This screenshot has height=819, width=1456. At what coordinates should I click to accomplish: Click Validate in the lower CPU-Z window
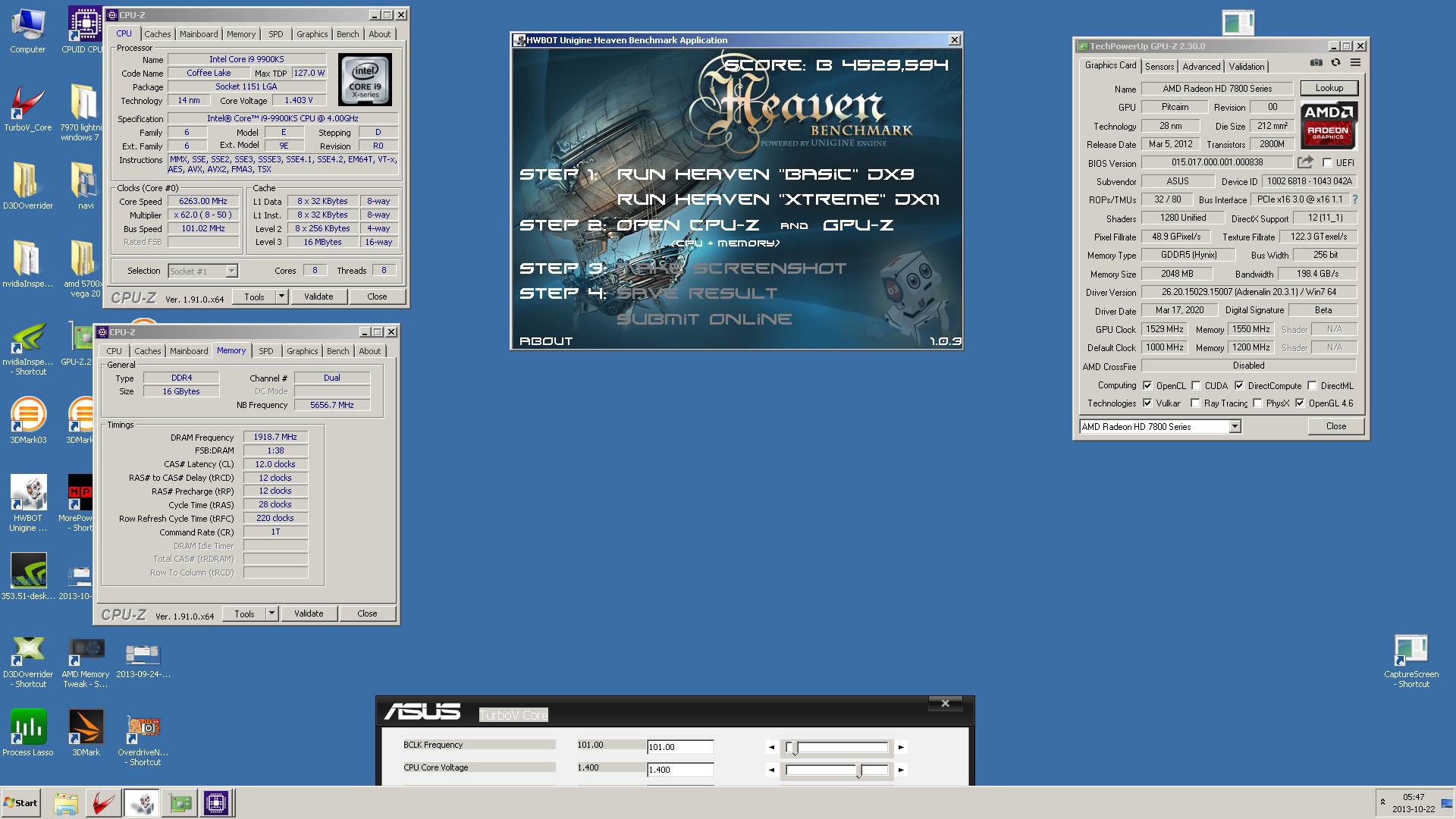click(309, 613)
